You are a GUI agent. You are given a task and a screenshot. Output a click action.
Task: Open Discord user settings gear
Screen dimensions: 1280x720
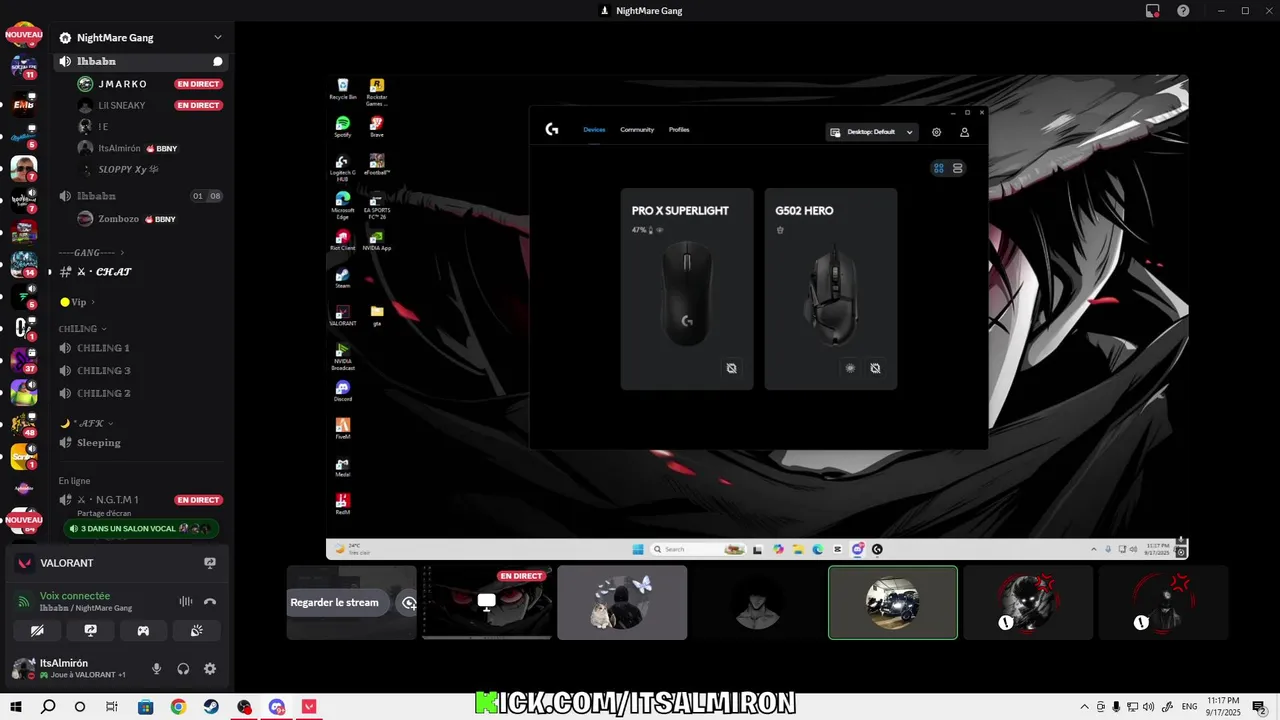point(210,669)
